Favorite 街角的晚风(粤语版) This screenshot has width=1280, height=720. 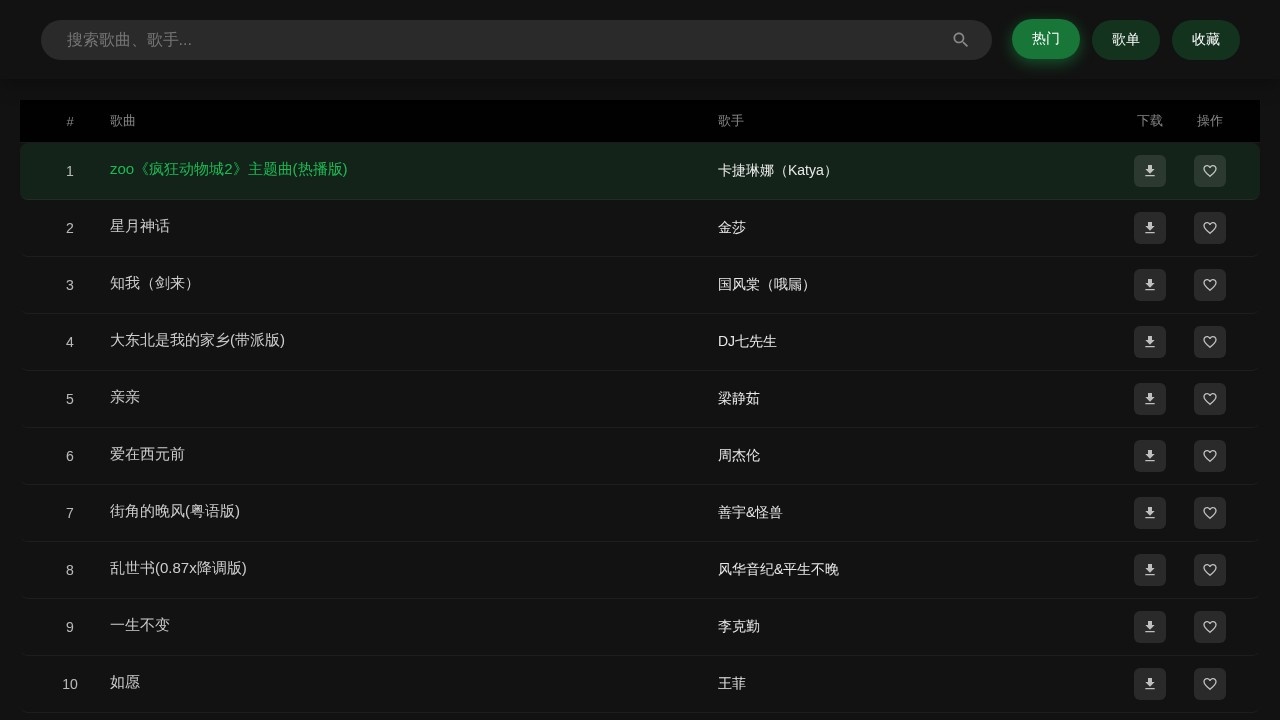pyautogui.click(x=1210, y=513)
